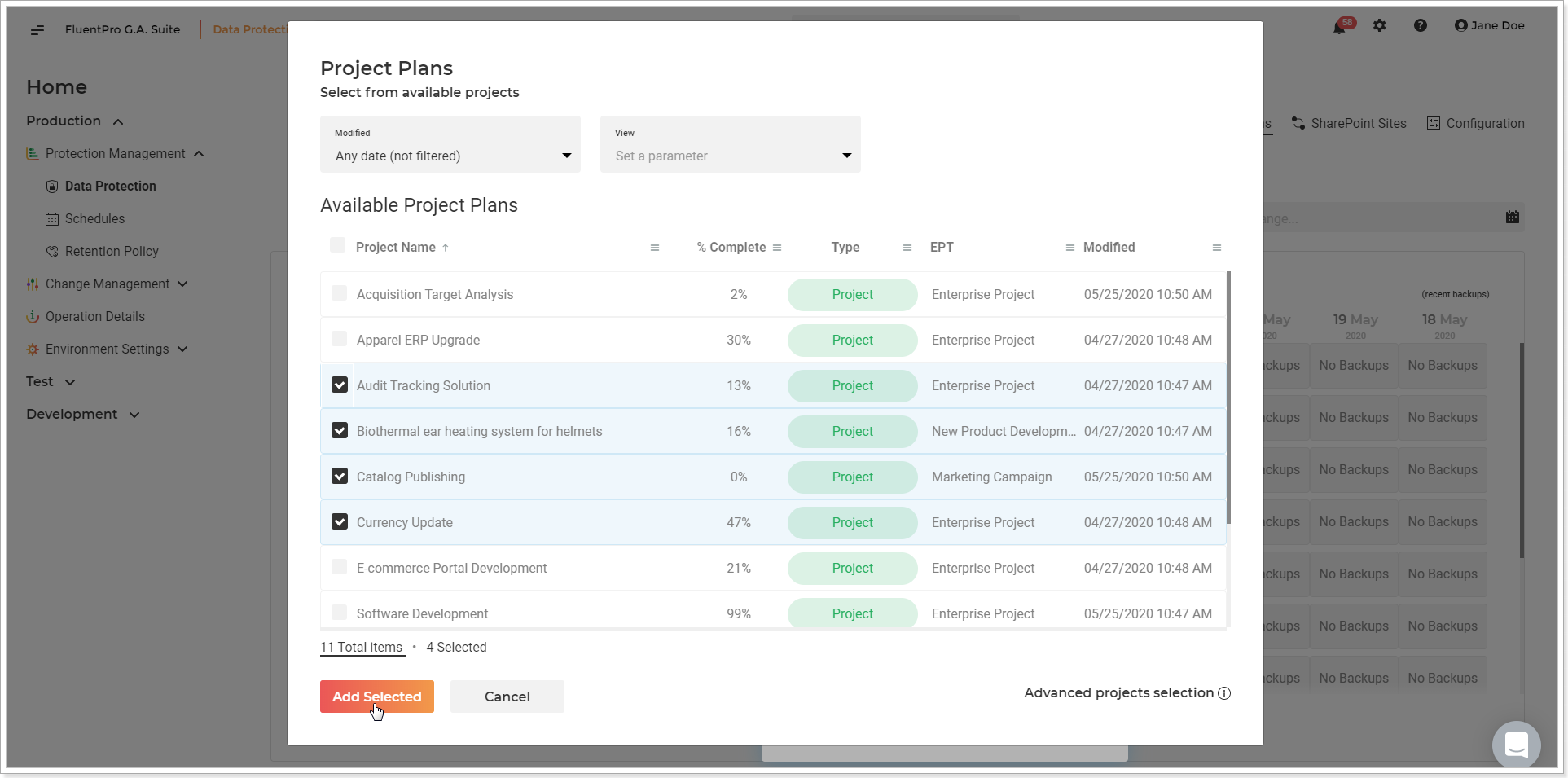The image size is (1568, 778).
Task: Open the settings gear icon
Action: [1379, 25]
